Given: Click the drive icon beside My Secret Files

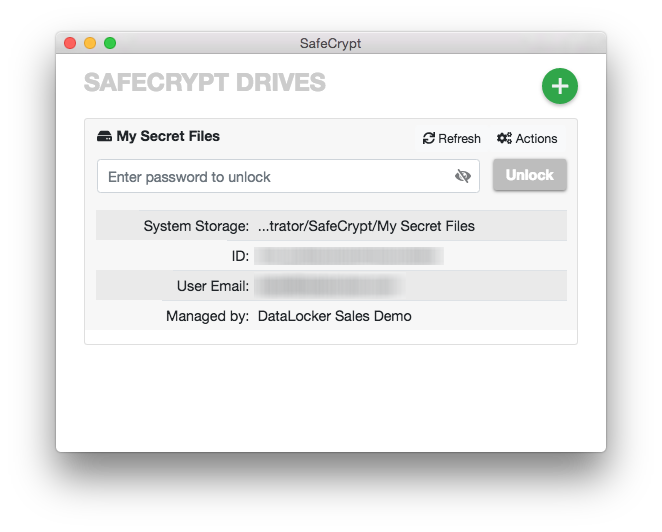Looking at the screenshot, I should coord(104,136).
